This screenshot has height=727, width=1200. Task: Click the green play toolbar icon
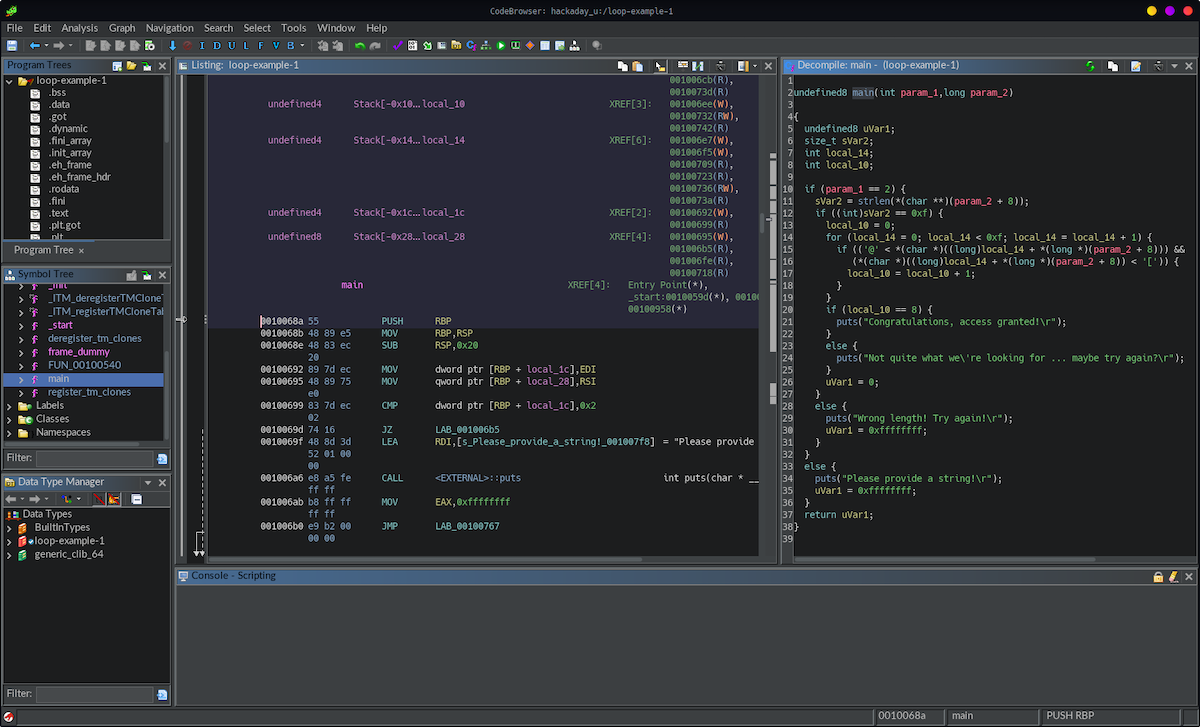[x=501, y=46]
